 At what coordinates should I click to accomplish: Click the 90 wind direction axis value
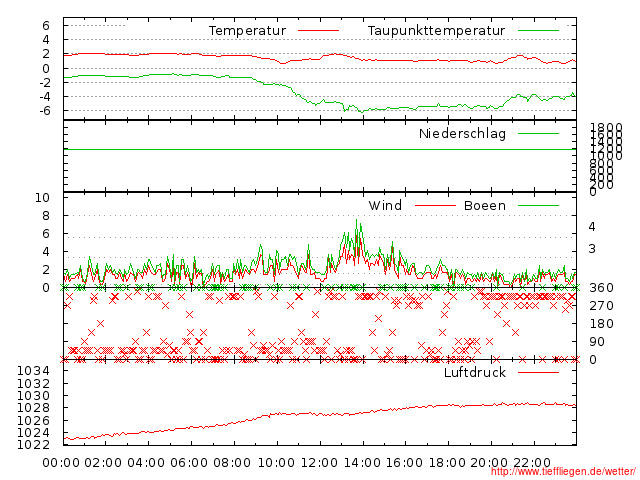click(x=597, y=342)
